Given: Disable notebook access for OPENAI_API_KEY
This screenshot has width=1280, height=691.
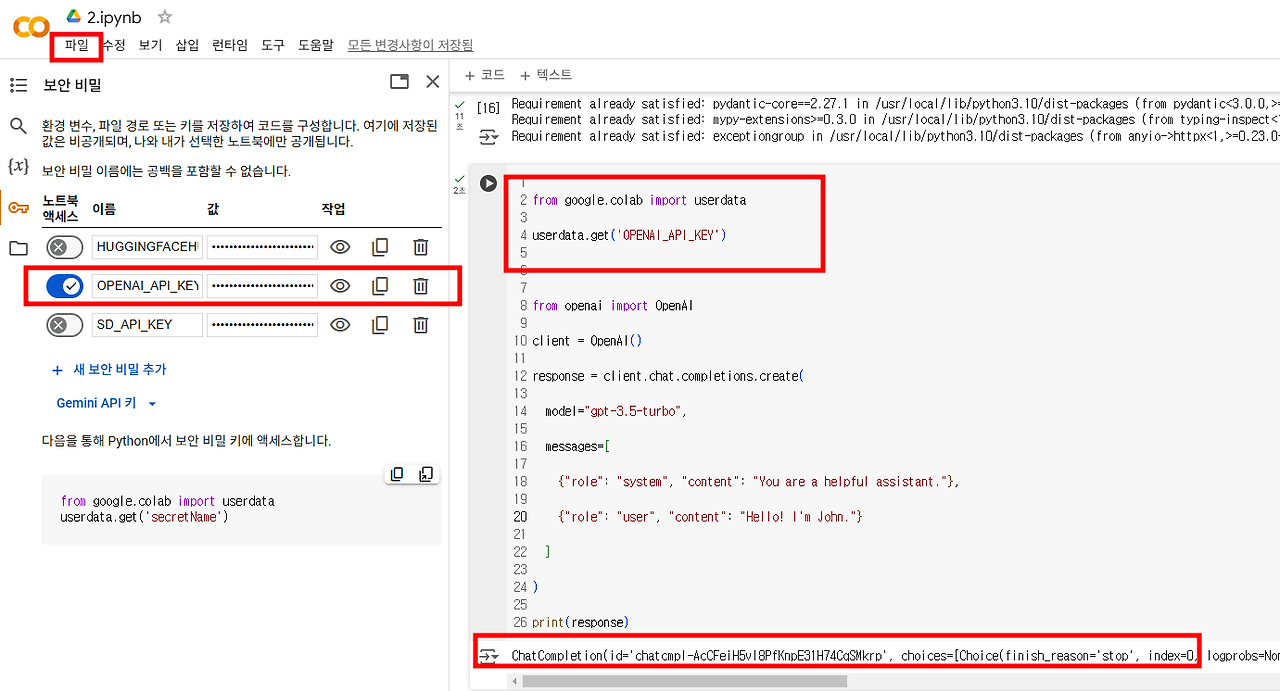Looking at the screenshot, I should pyautogui.click(x=64, y=285).
